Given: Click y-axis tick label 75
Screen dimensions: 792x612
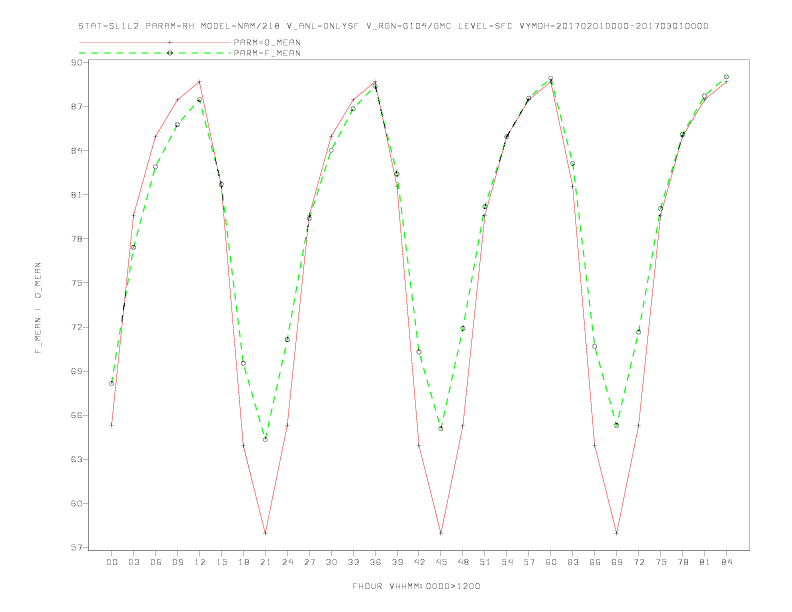Looking at the screenshot, I should [76, 283].
